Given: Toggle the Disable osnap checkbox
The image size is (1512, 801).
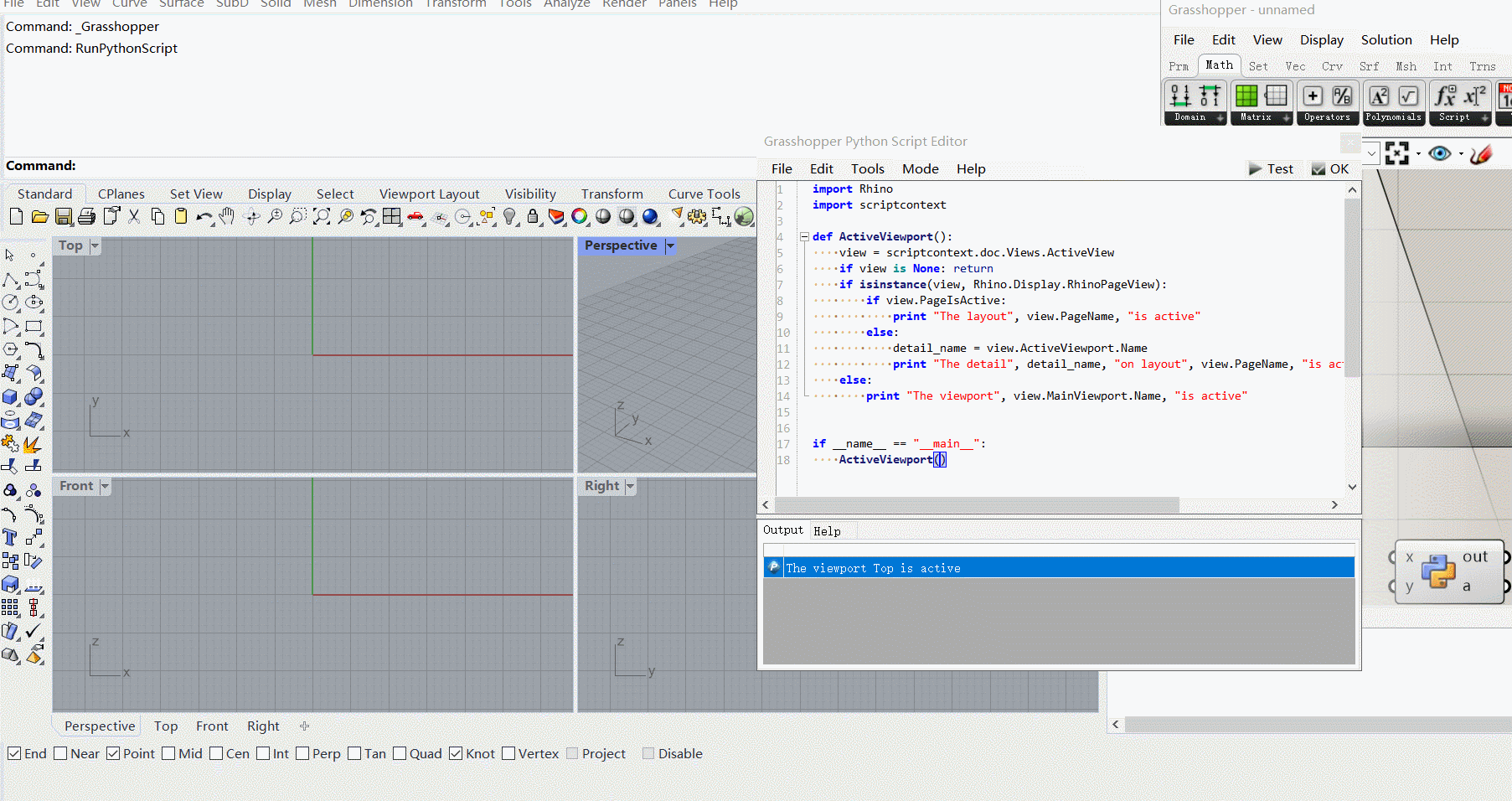Looking at the screenshot, I should (648, 753).
